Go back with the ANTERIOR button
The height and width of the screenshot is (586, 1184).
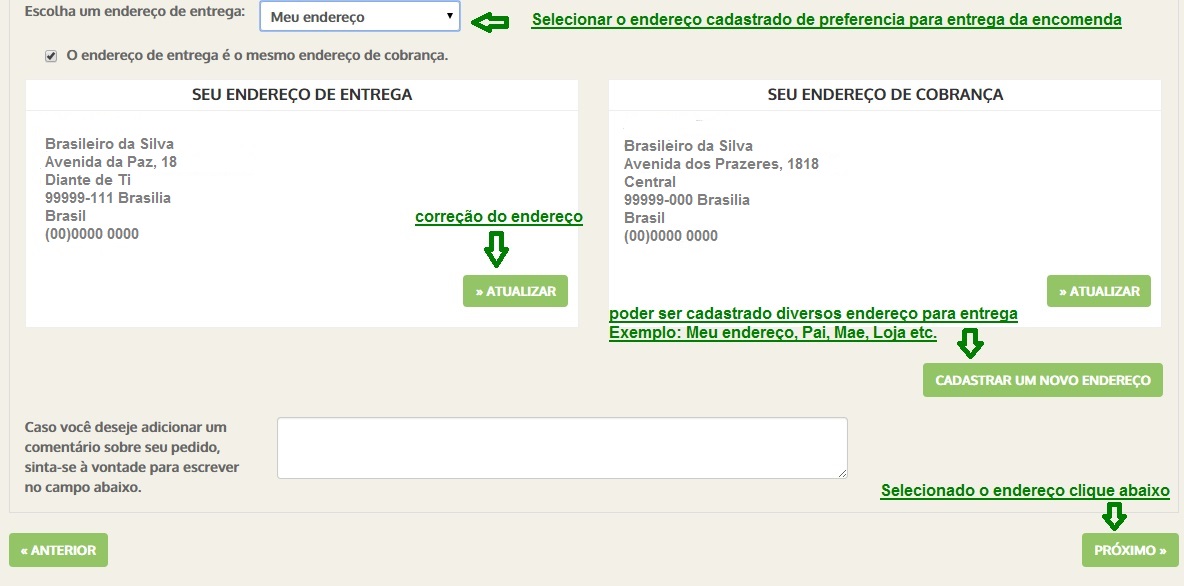point(58,550)
